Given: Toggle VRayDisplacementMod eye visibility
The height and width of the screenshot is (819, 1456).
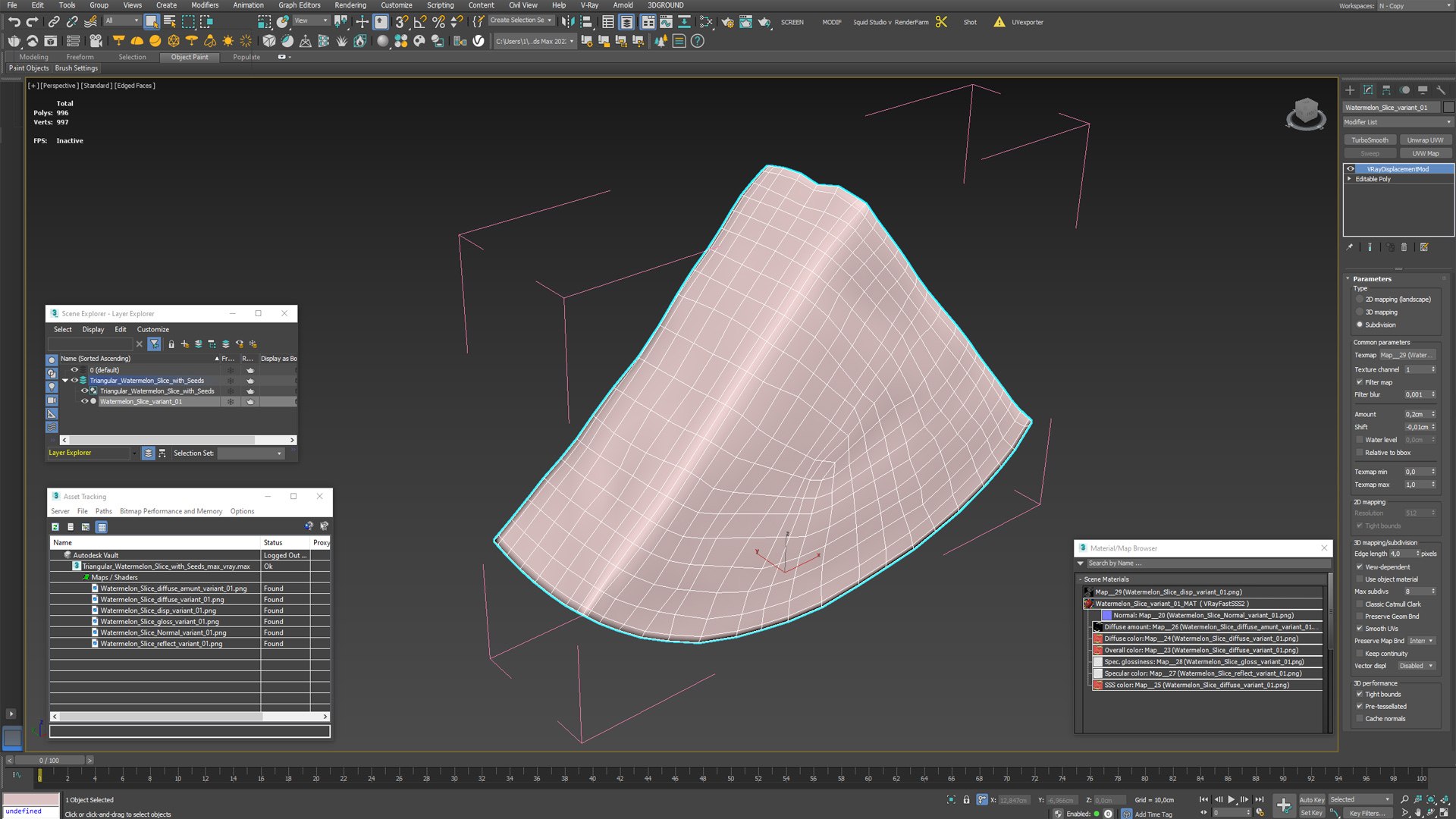Looking at the screenshot, I should [1351, 169].
